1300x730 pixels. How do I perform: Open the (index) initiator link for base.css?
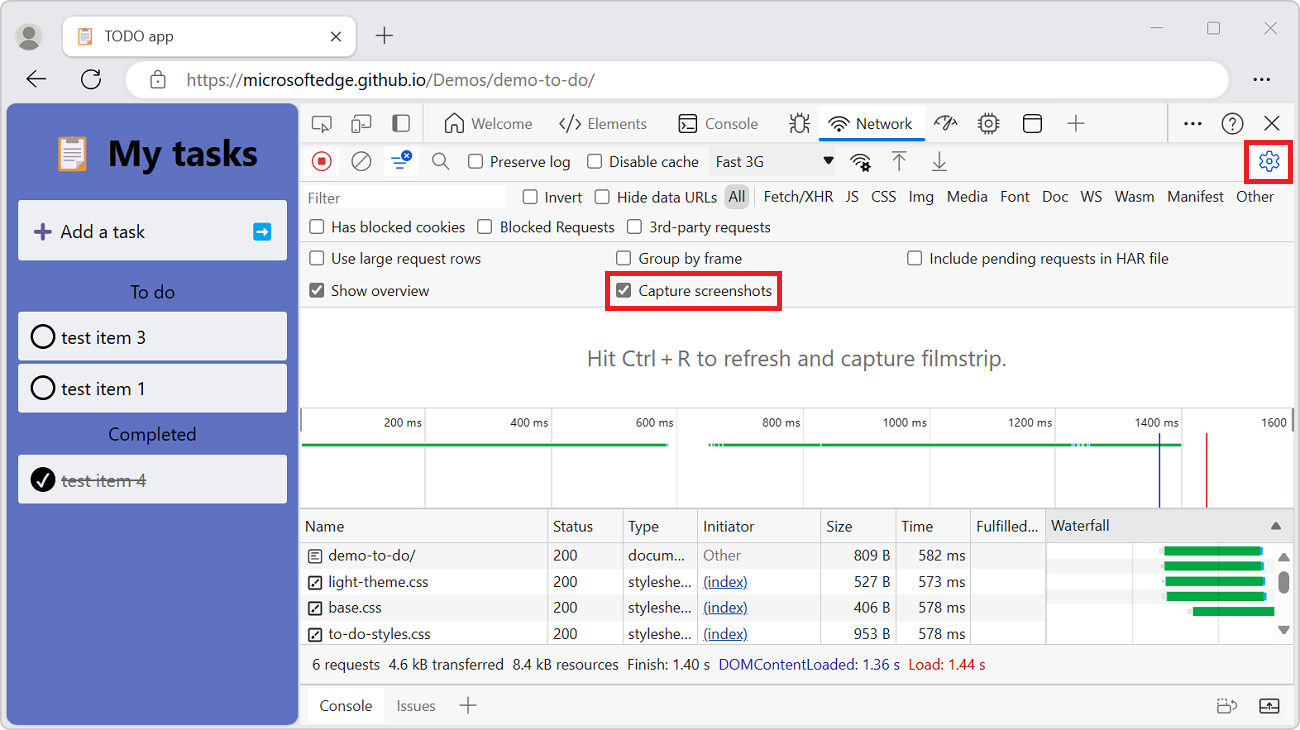coord(725,607)
